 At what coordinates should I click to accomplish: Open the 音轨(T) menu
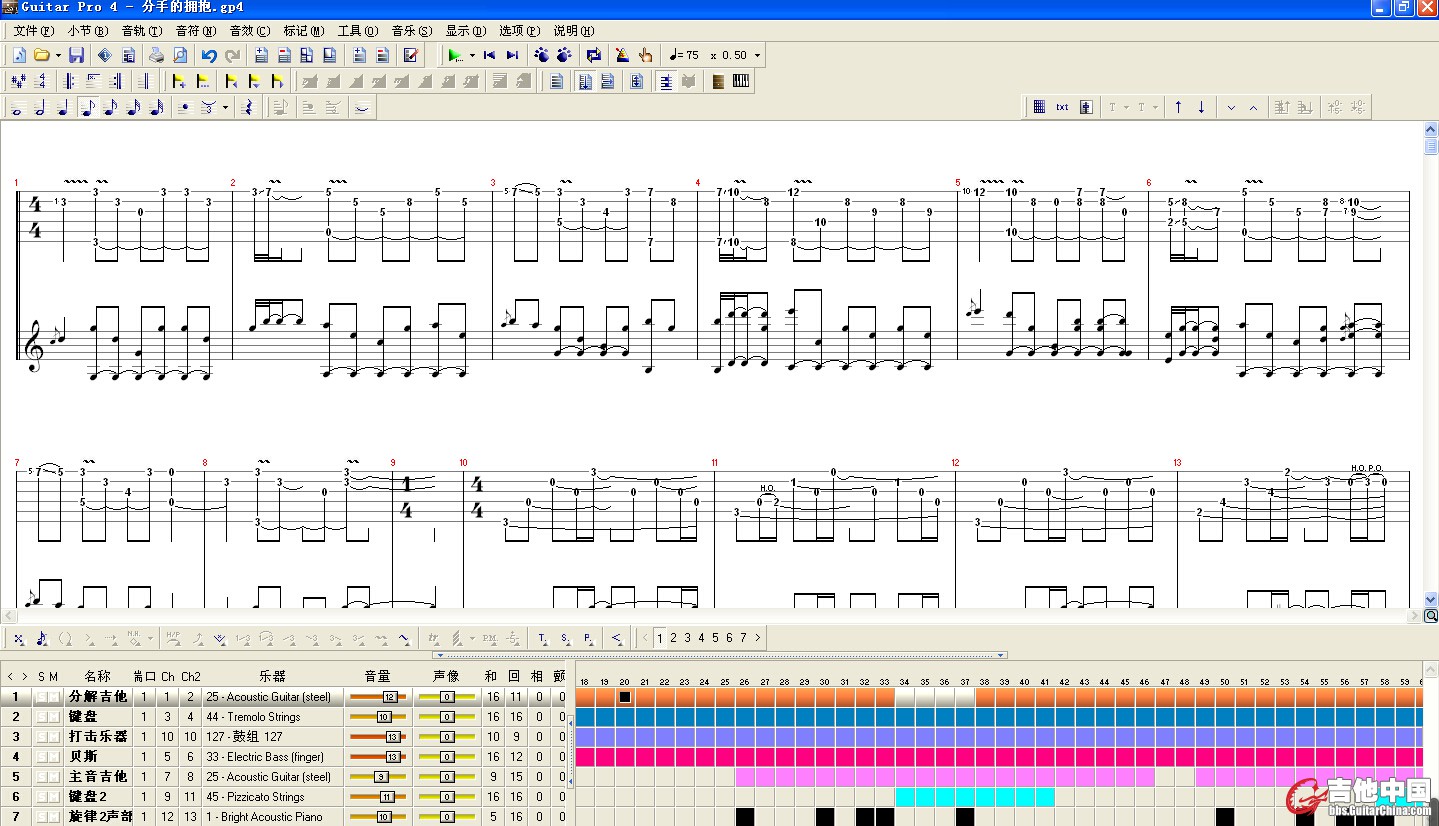pos(141,31)
